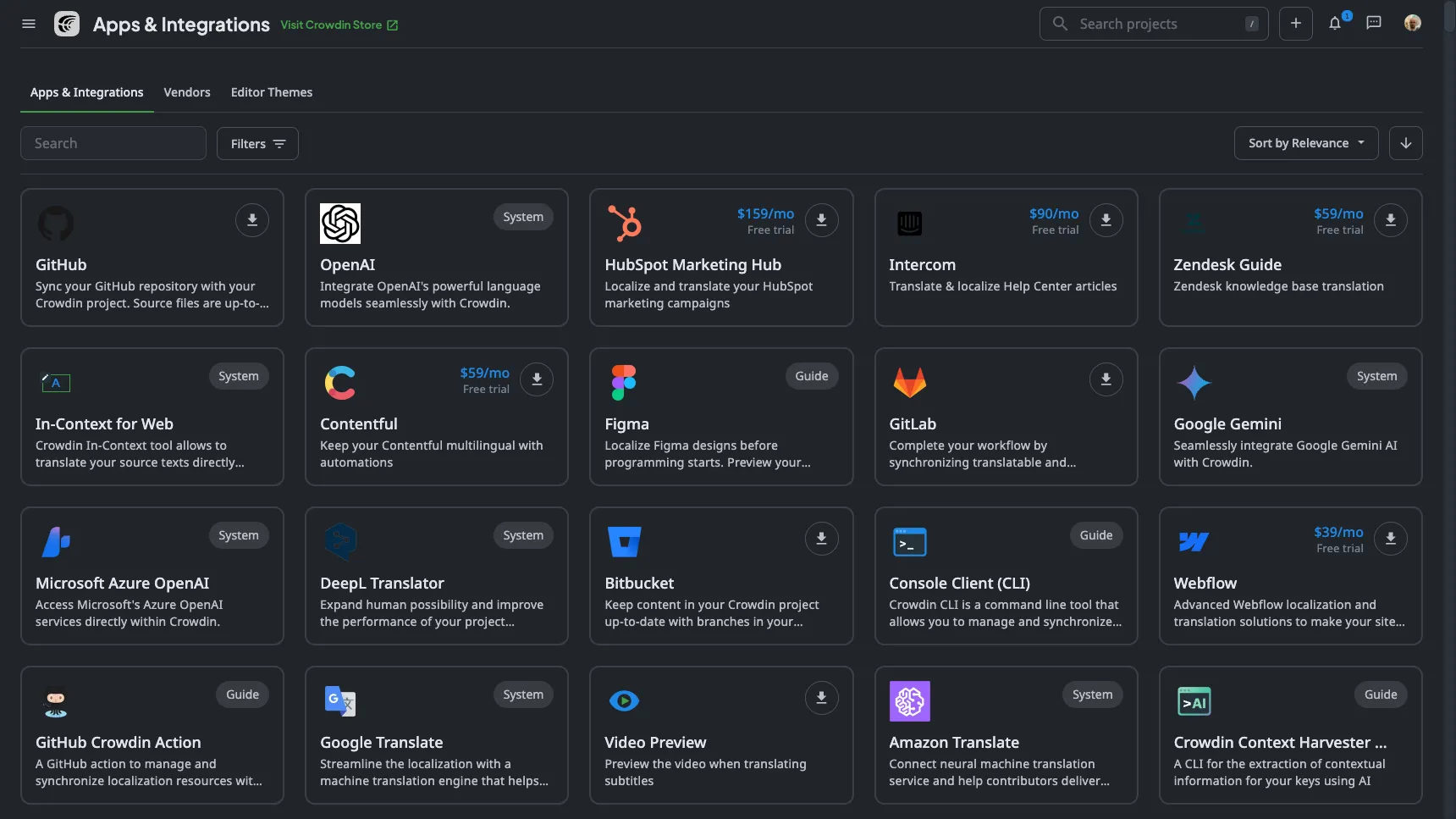Click the plus create button in the header
The width and height of the screenshot is (1456, 819).
pyautogui.click(x=1295, y=24)
